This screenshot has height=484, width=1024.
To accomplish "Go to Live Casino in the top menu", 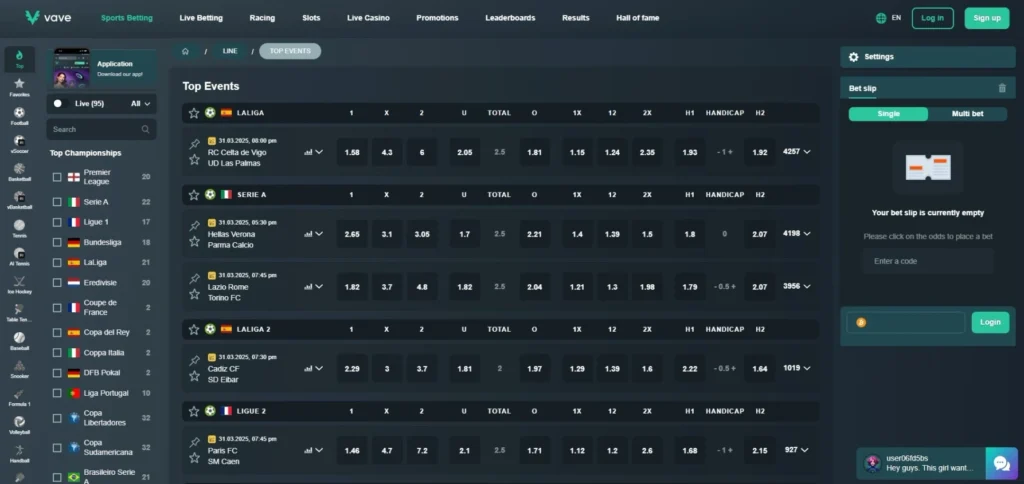I will point(369,18).
